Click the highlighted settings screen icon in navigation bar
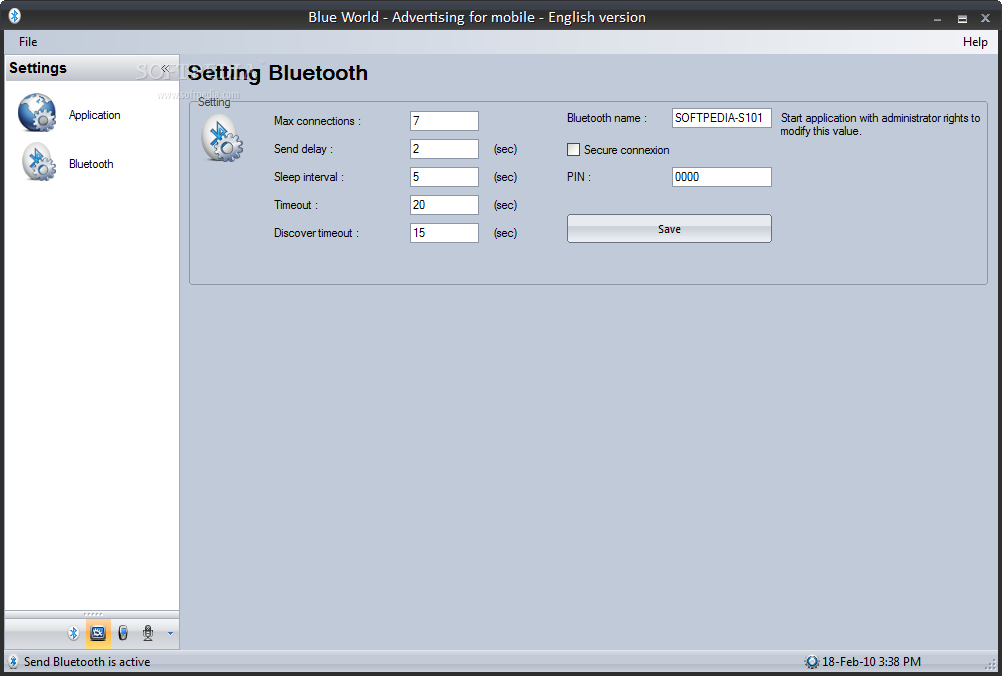Viewport: 1002px width, 676px height. (98, 633)
